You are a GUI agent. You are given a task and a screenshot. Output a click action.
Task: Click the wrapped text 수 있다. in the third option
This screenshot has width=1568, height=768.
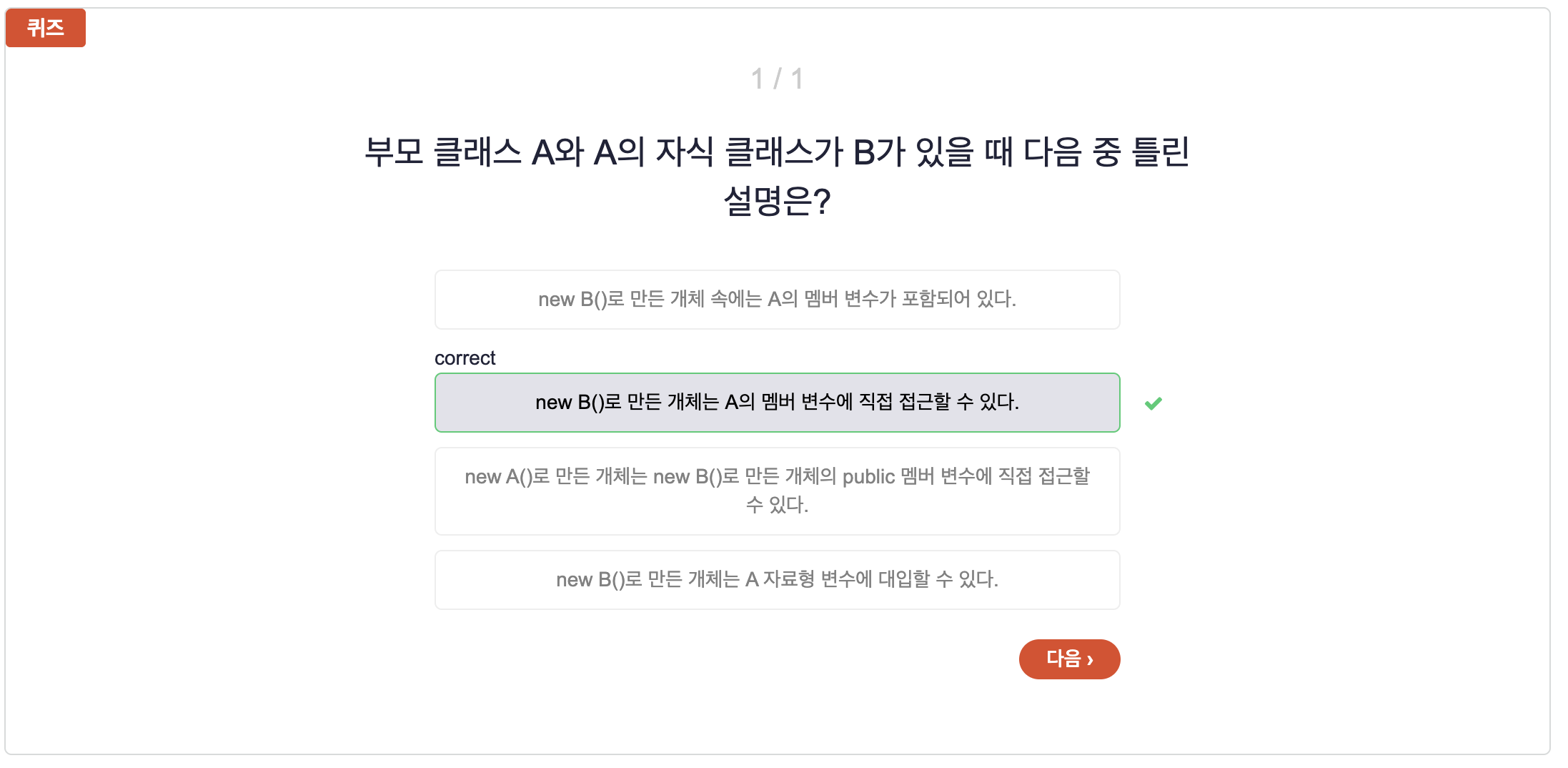pyautogui.click(x=777, y=505)
